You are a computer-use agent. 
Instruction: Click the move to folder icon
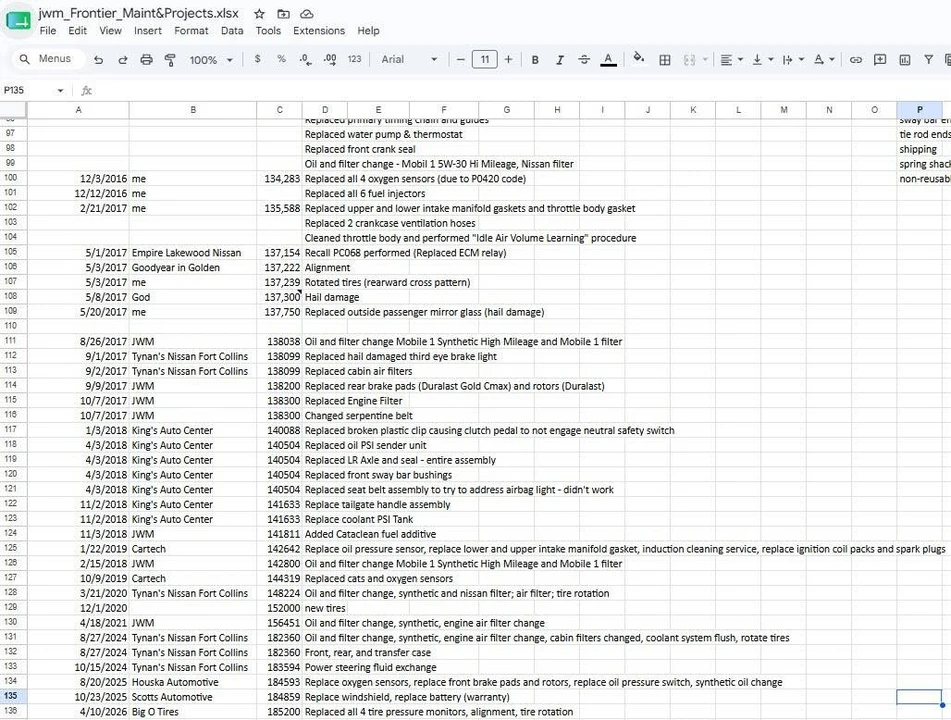point(283,13)
